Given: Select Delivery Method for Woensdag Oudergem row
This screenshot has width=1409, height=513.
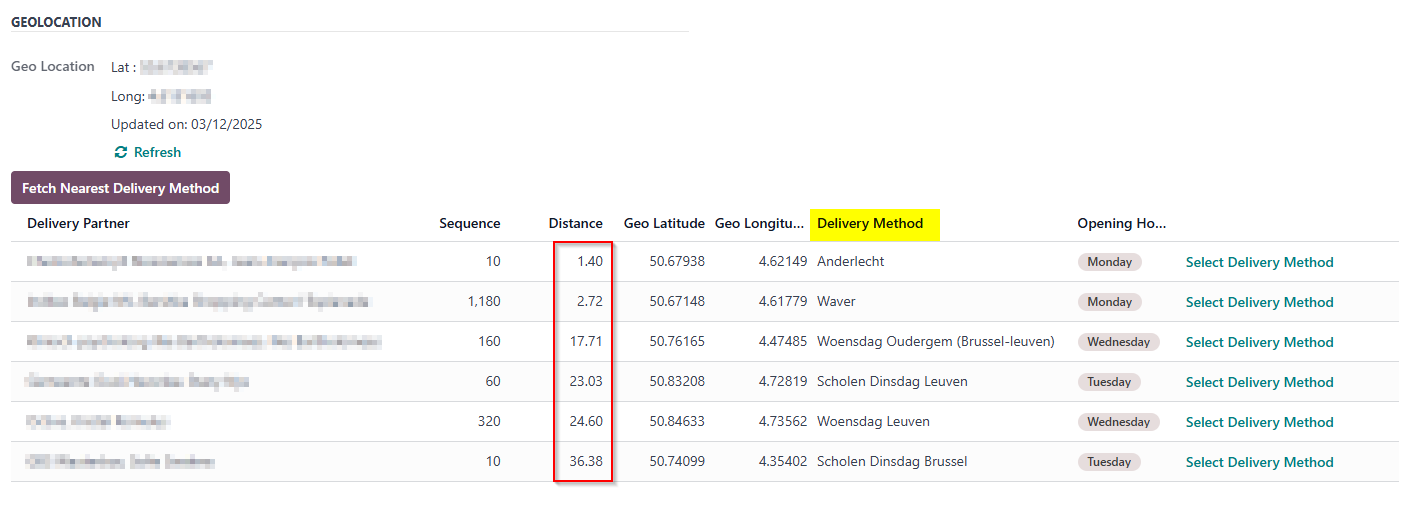Looking at the screenshot, I should click(1259, 342).
